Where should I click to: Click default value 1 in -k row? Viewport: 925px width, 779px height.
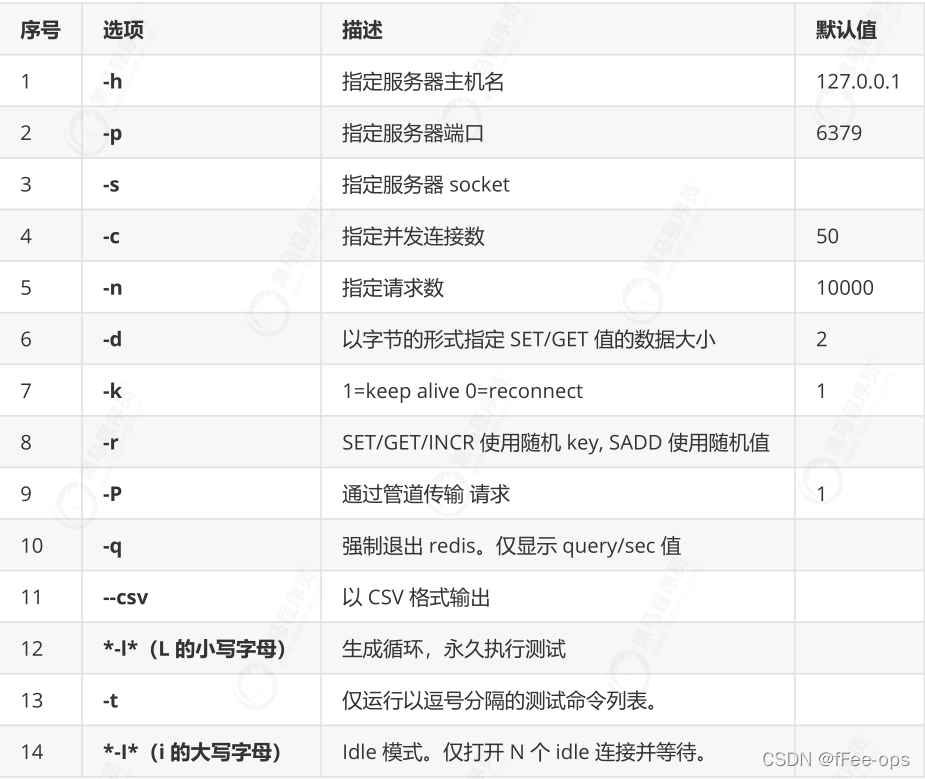(x=821, y=391)
